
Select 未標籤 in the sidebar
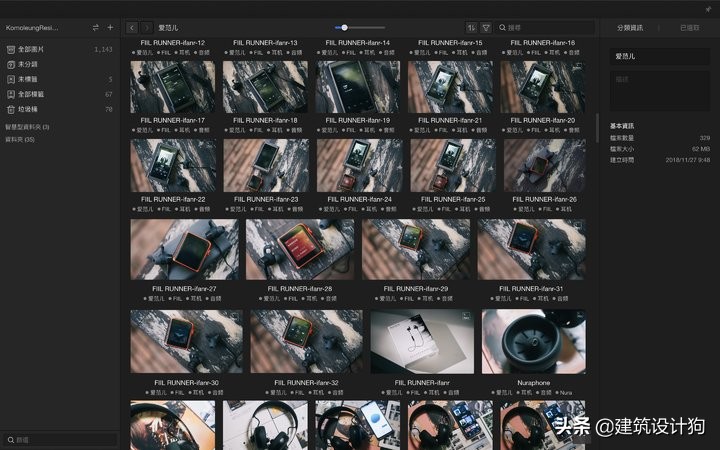coord(29,79)
